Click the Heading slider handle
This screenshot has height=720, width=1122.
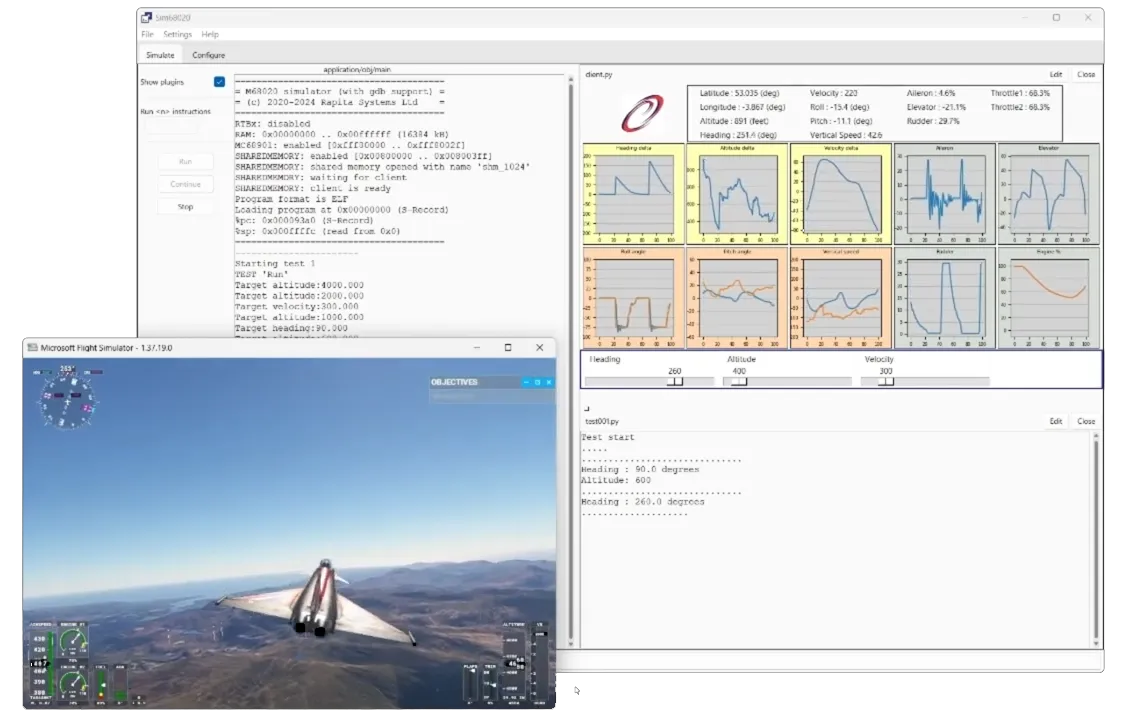coord(675,381)
